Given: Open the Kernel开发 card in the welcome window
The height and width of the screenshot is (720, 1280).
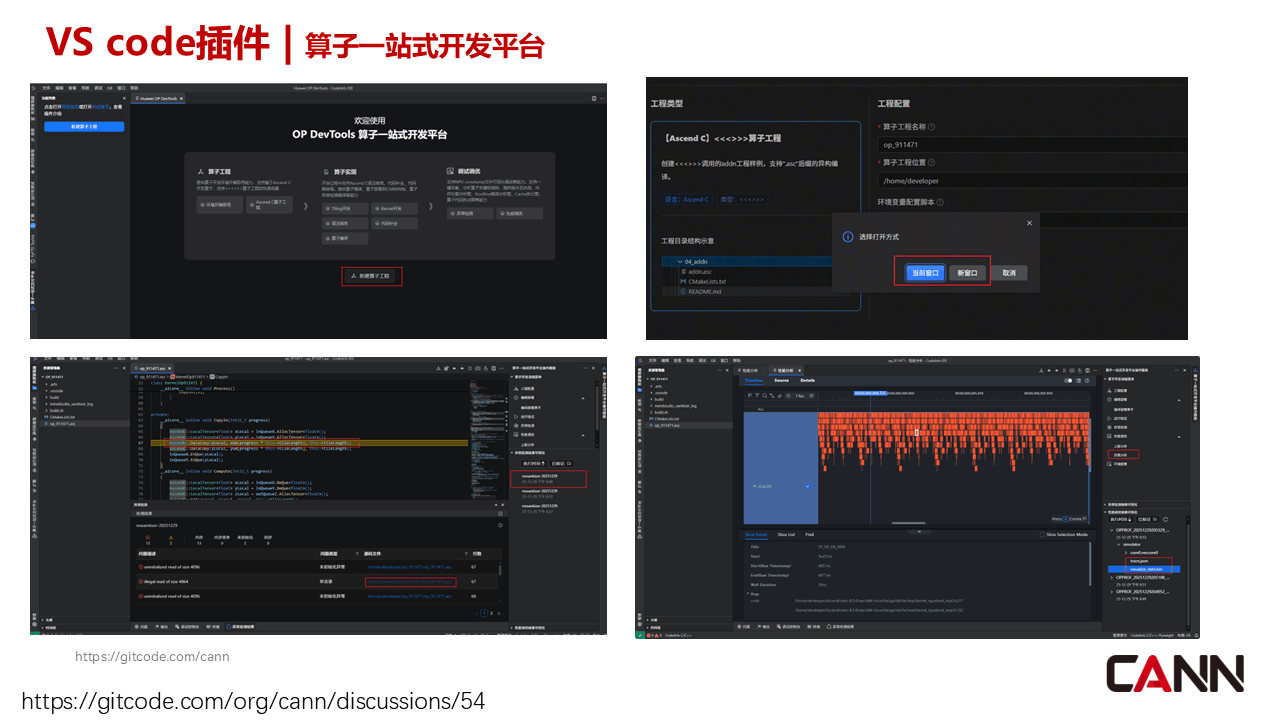Looking at the screenshot, I should 395,209.
